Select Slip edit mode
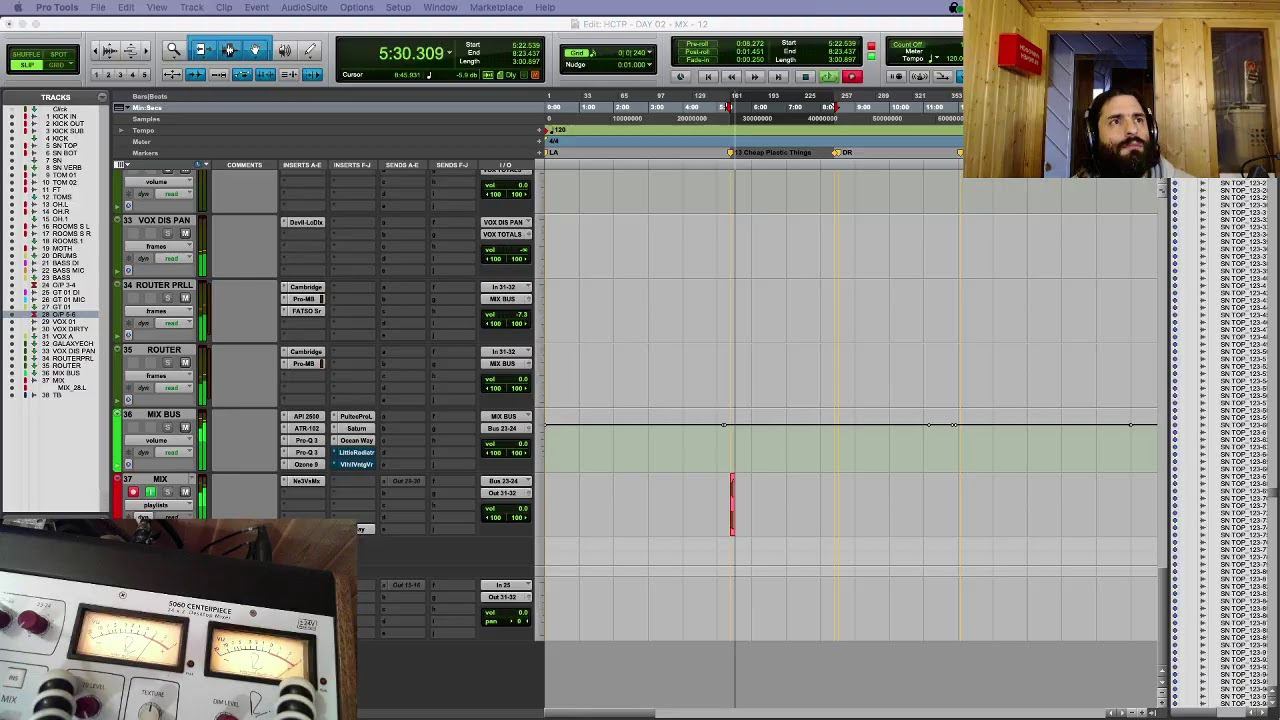 (x=26, y=65)
